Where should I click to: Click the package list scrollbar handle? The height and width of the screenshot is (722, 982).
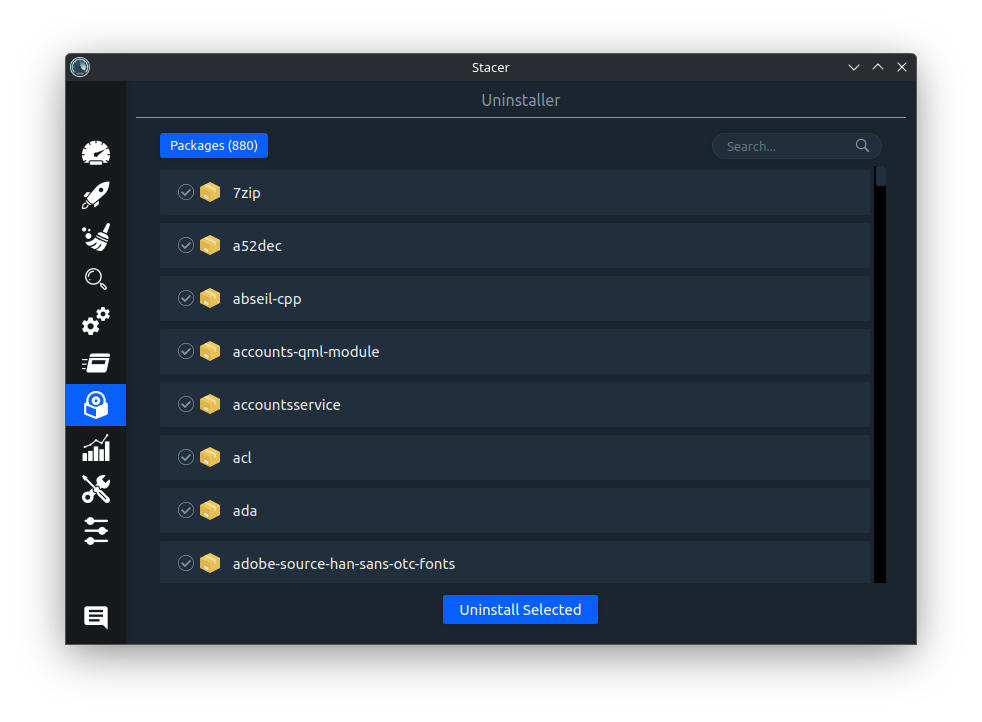tap(881, 176)
